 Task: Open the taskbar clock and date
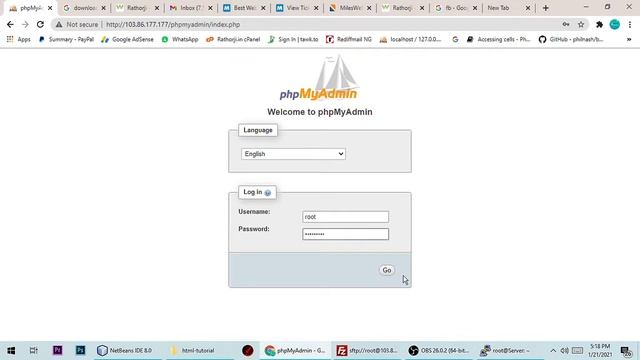600,351
